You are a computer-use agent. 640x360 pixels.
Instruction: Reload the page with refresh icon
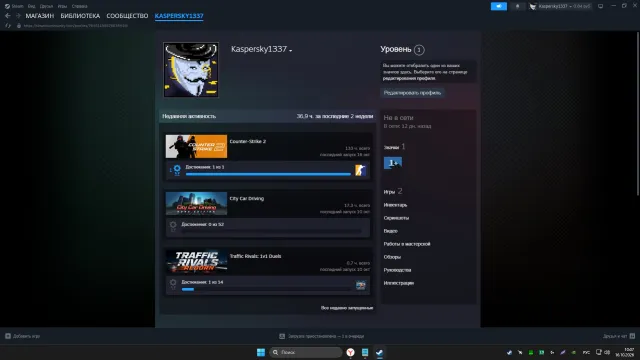coord(8,25)
